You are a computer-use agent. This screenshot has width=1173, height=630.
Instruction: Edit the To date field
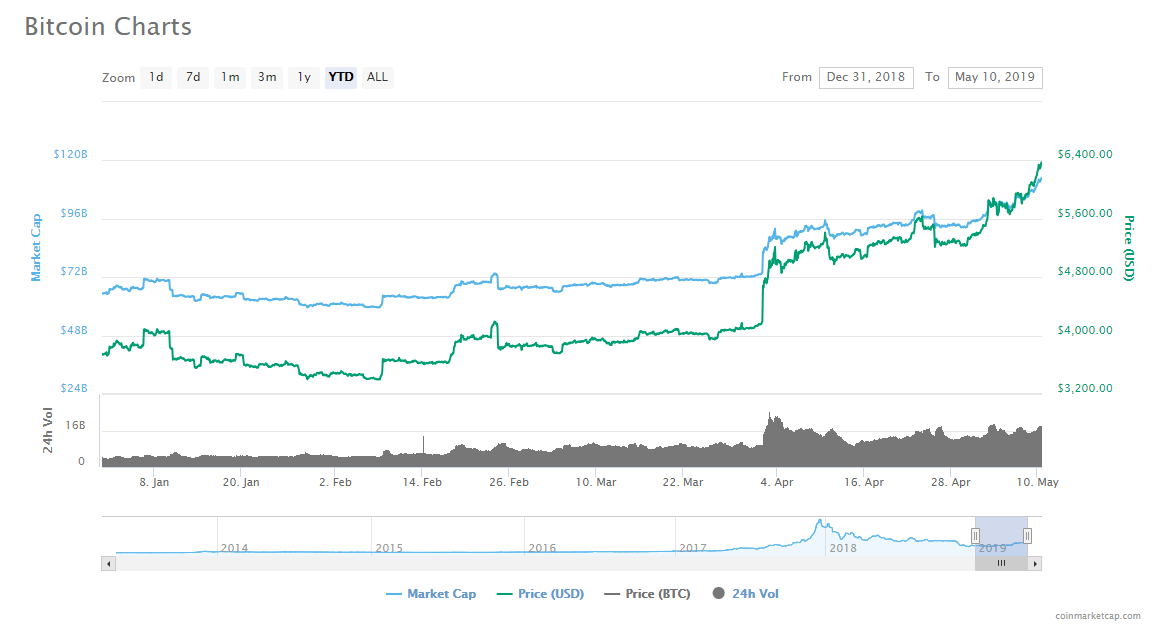click(994, 77)
